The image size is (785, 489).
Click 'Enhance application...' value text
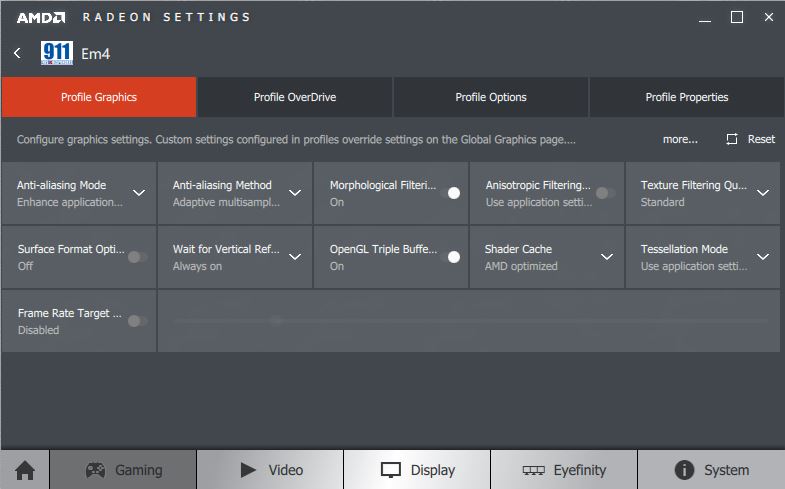click(x=70, y=202)
